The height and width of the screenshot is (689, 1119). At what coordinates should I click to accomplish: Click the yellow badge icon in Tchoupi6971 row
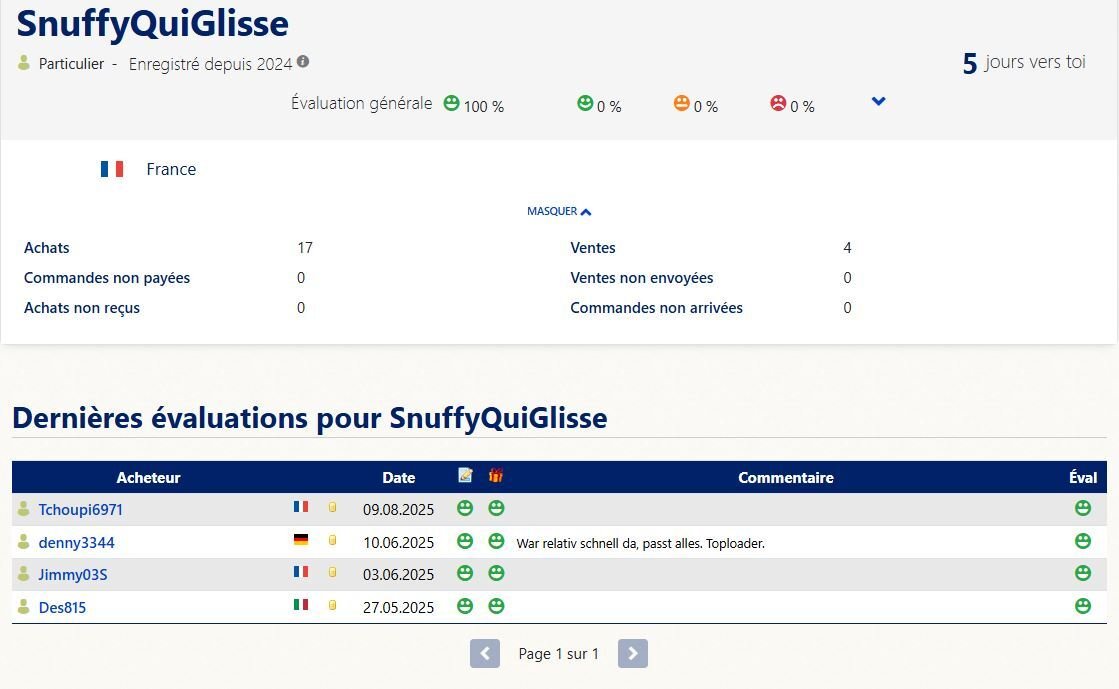tap(333, 507)
